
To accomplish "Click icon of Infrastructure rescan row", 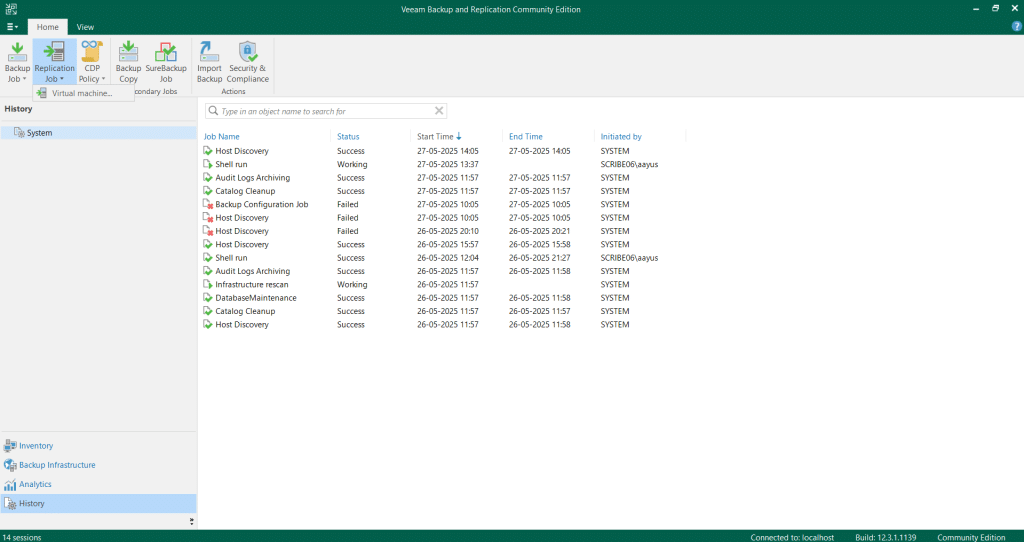I will 208,285.
